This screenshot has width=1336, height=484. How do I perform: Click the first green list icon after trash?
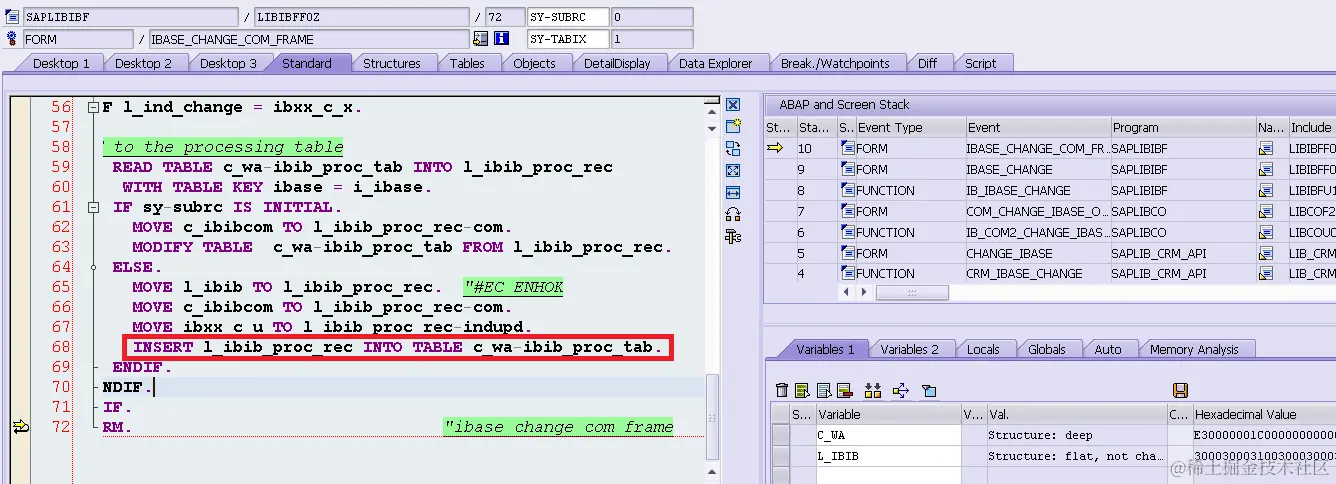click(x=804, y=390)
